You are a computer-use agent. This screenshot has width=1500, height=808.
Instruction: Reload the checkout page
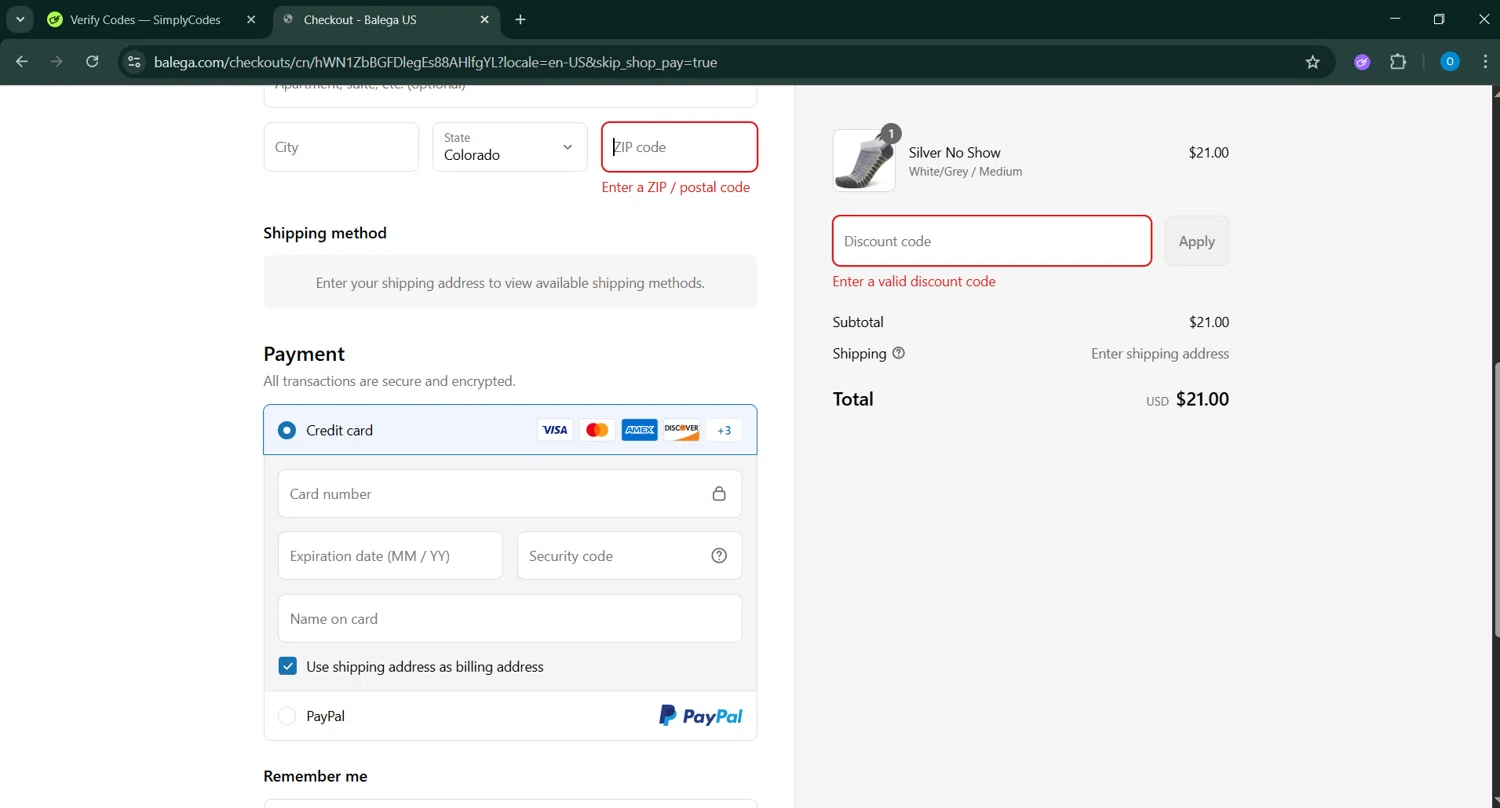[92, 62]
